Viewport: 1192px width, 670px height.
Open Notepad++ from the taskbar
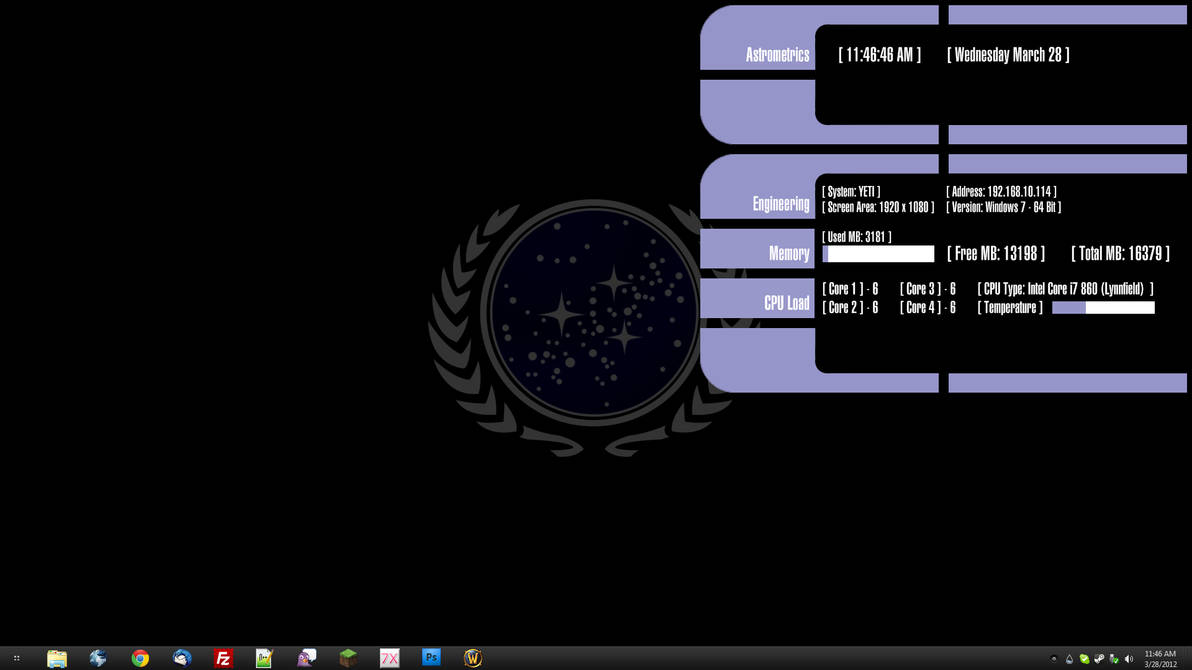point(264,658)
